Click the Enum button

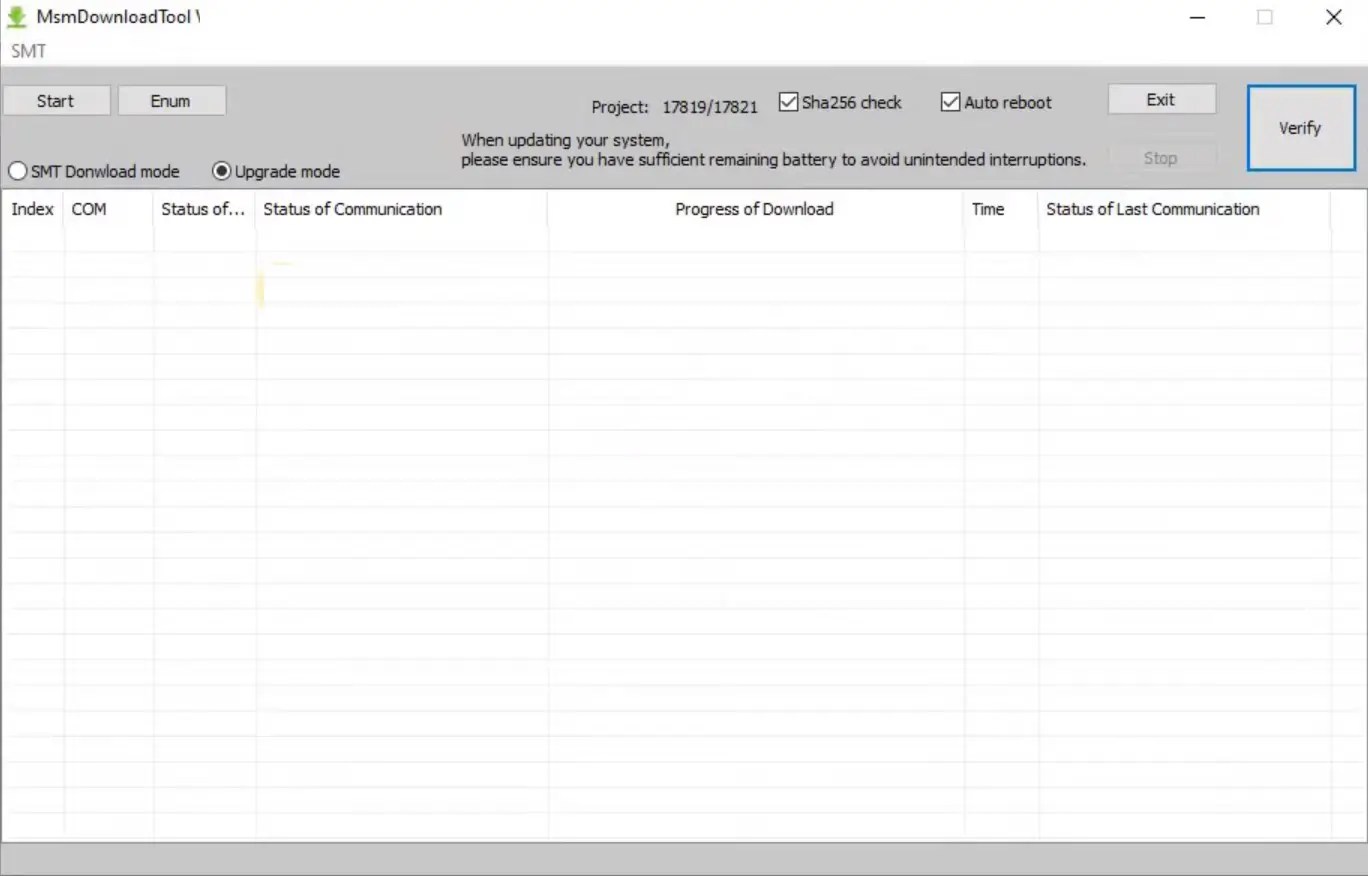click(x=171, y=100)
